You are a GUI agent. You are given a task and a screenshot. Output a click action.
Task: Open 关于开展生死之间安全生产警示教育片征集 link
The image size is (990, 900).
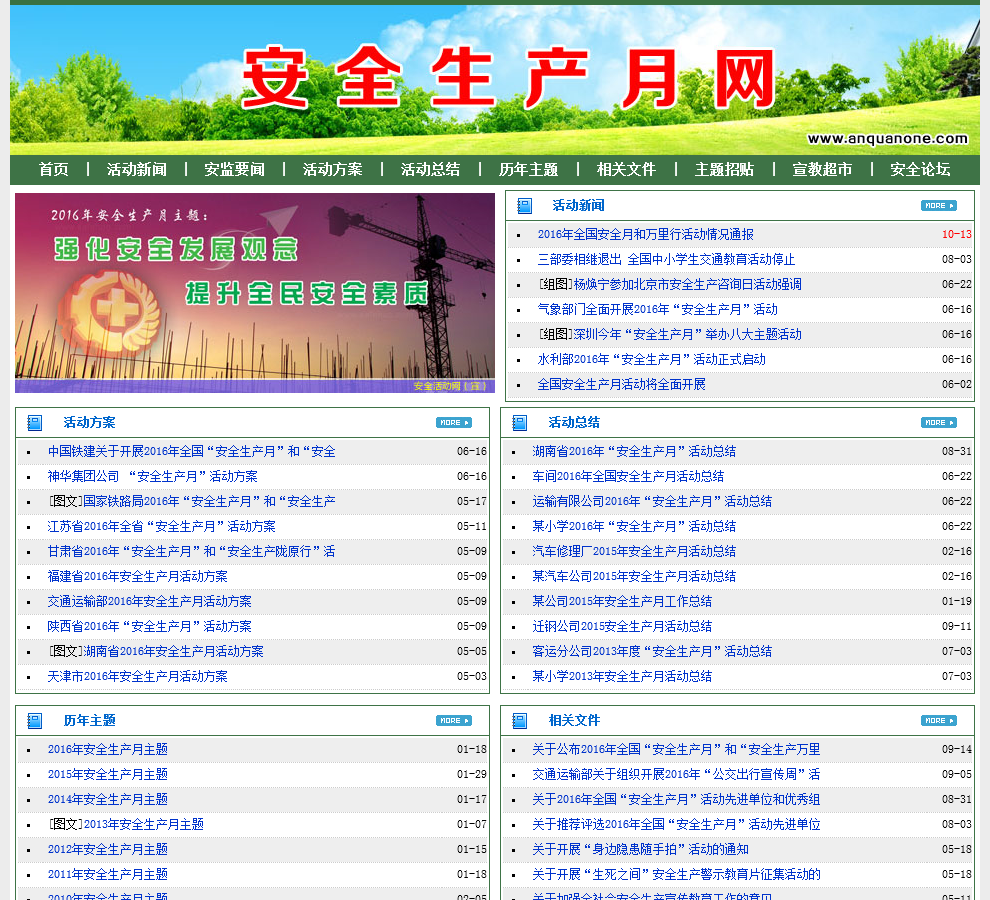pos(676,875)
